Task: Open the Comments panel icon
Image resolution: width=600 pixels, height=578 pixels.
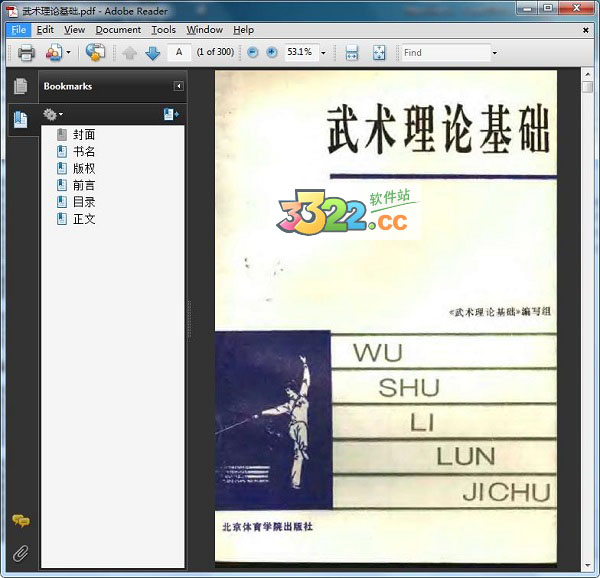Action: coord(21,521)
